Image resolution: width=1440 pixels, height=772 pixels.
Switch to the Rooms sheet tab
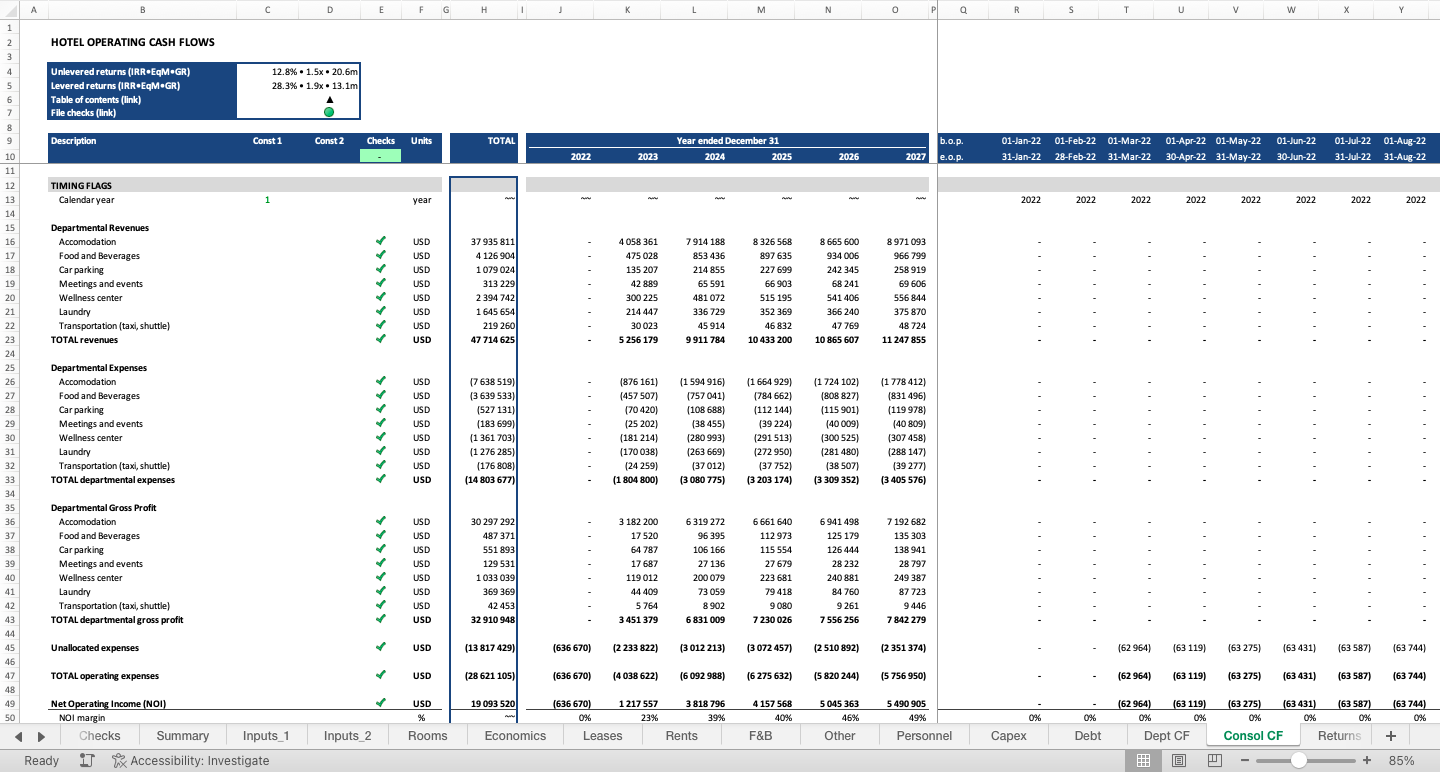coord(427,735)
